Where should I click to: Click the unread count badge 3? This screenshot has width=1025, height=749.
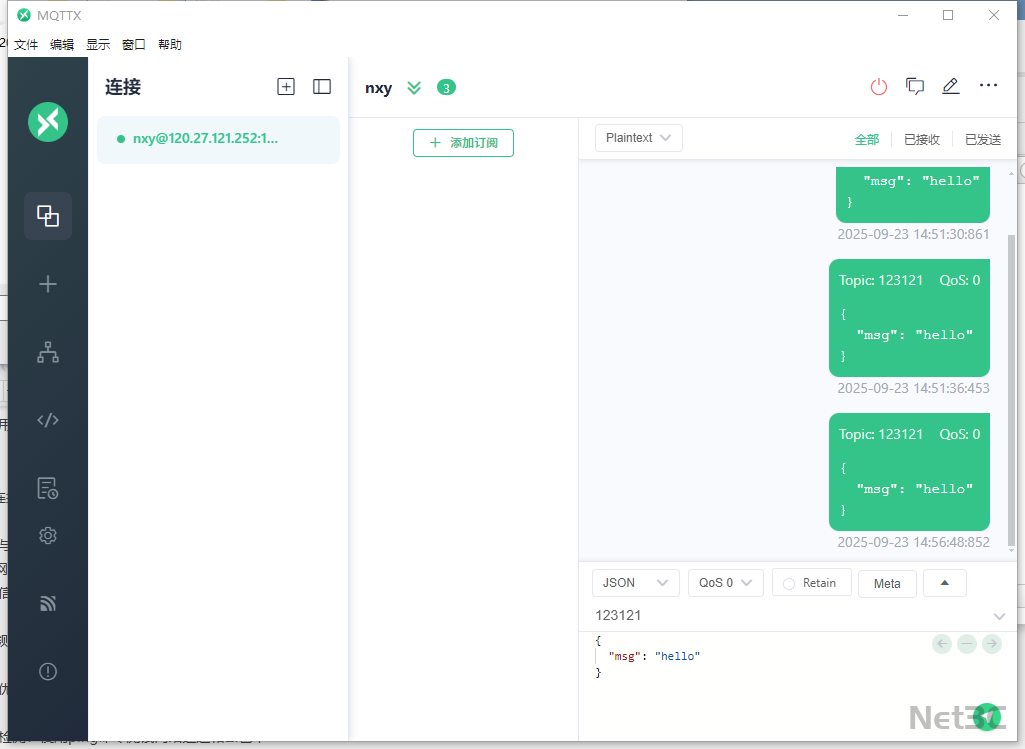[446, 88]
